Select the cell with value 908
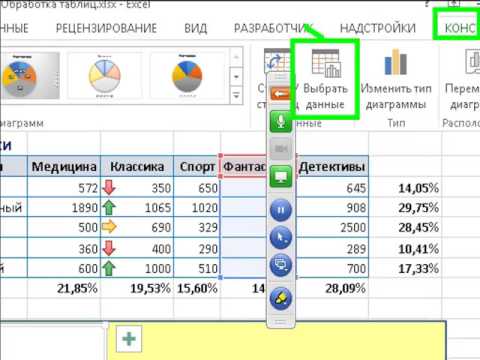Image resolution: width=480 pixels, height=360 pixels. point(332,208)
